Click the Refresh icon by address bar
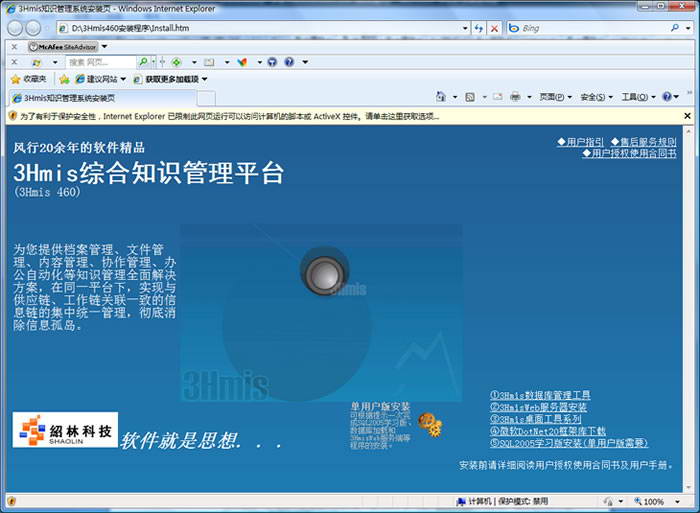This screenshot has height=513, width=700. (479, 28)
